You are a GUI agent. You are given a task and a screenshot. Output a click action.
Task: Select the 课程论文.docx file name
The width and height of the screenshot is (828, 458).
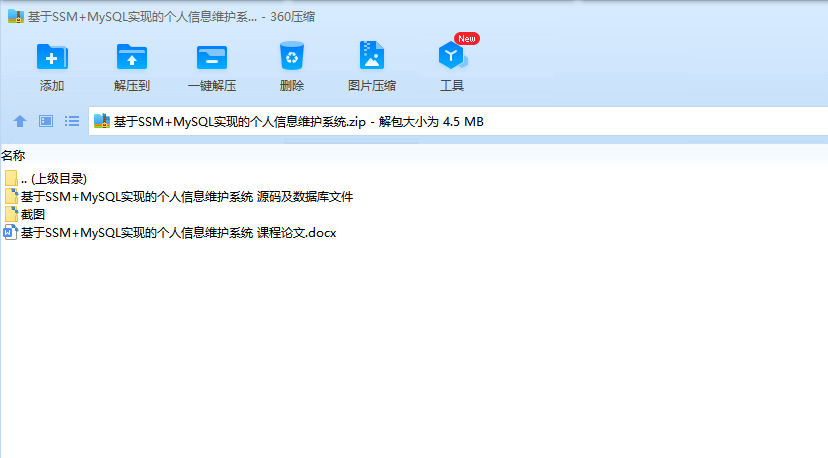(178, 232)
